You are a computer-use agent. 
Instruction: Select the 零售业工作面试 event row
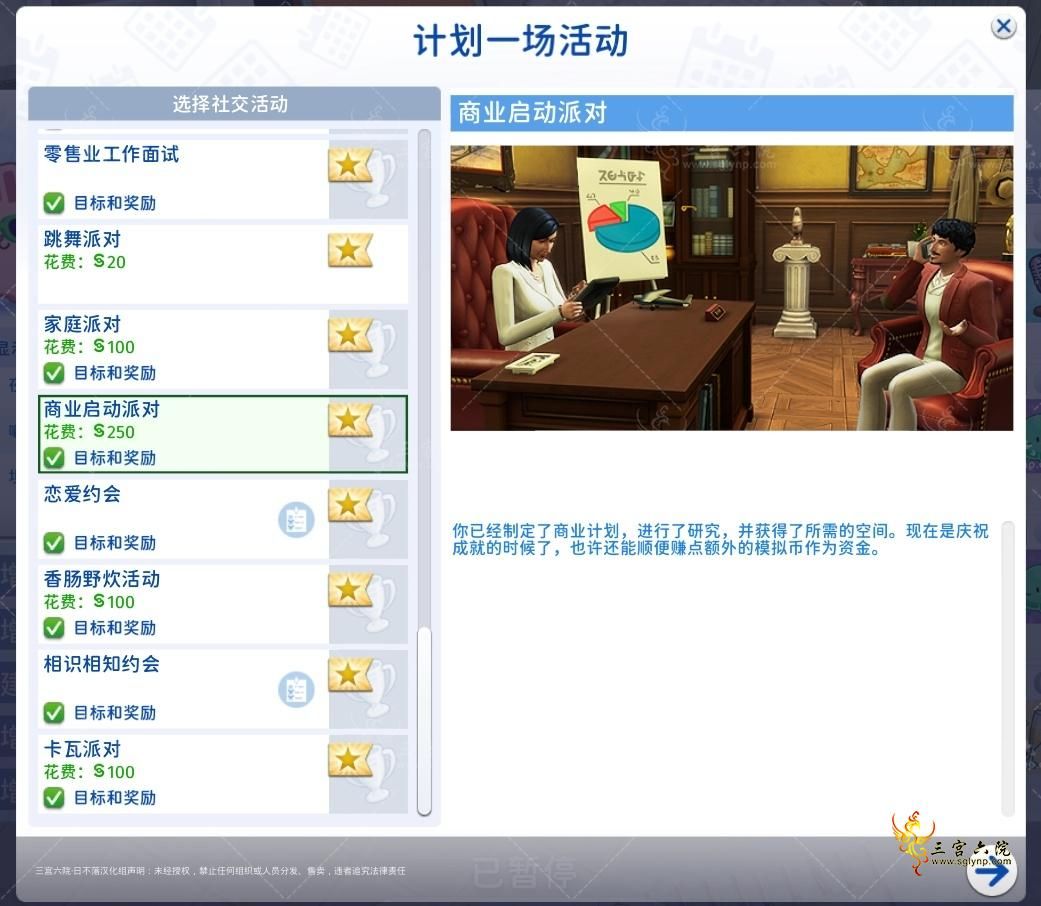[222, 179]
